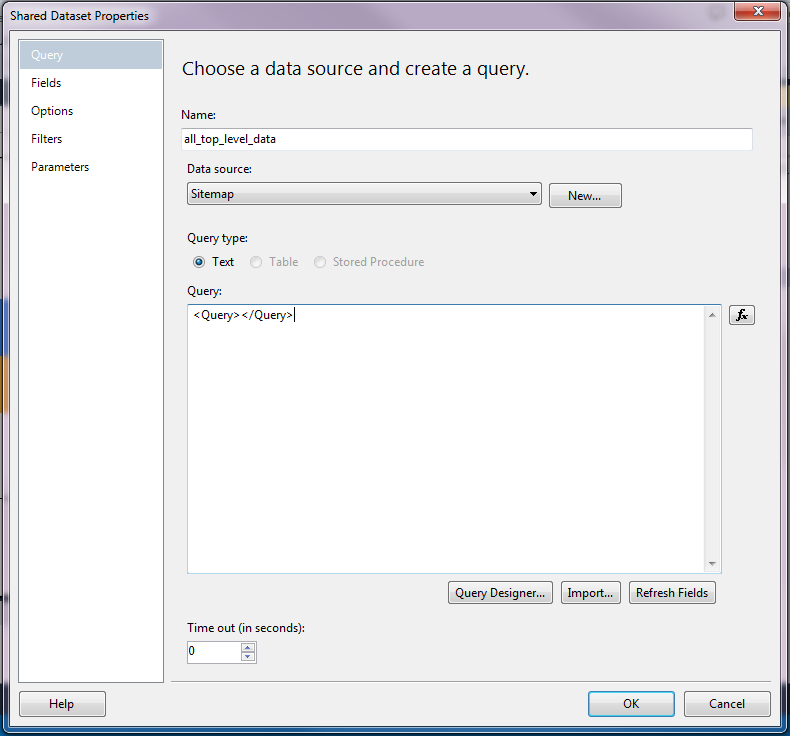790x736 pixels.
Task: Select the Text query type radio button
Action: click(199, 262)
